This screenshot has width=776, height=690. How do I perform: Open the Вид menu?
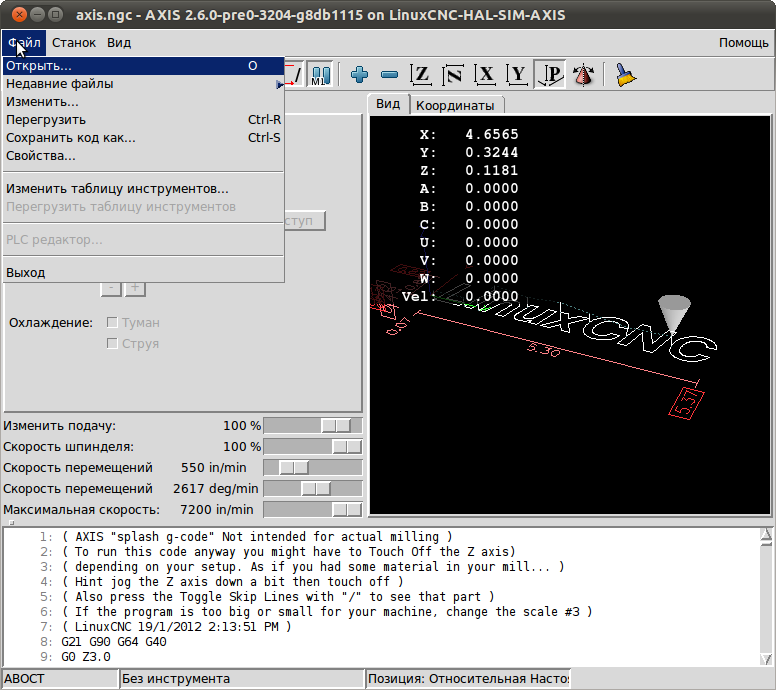click(x=119, y=43)
